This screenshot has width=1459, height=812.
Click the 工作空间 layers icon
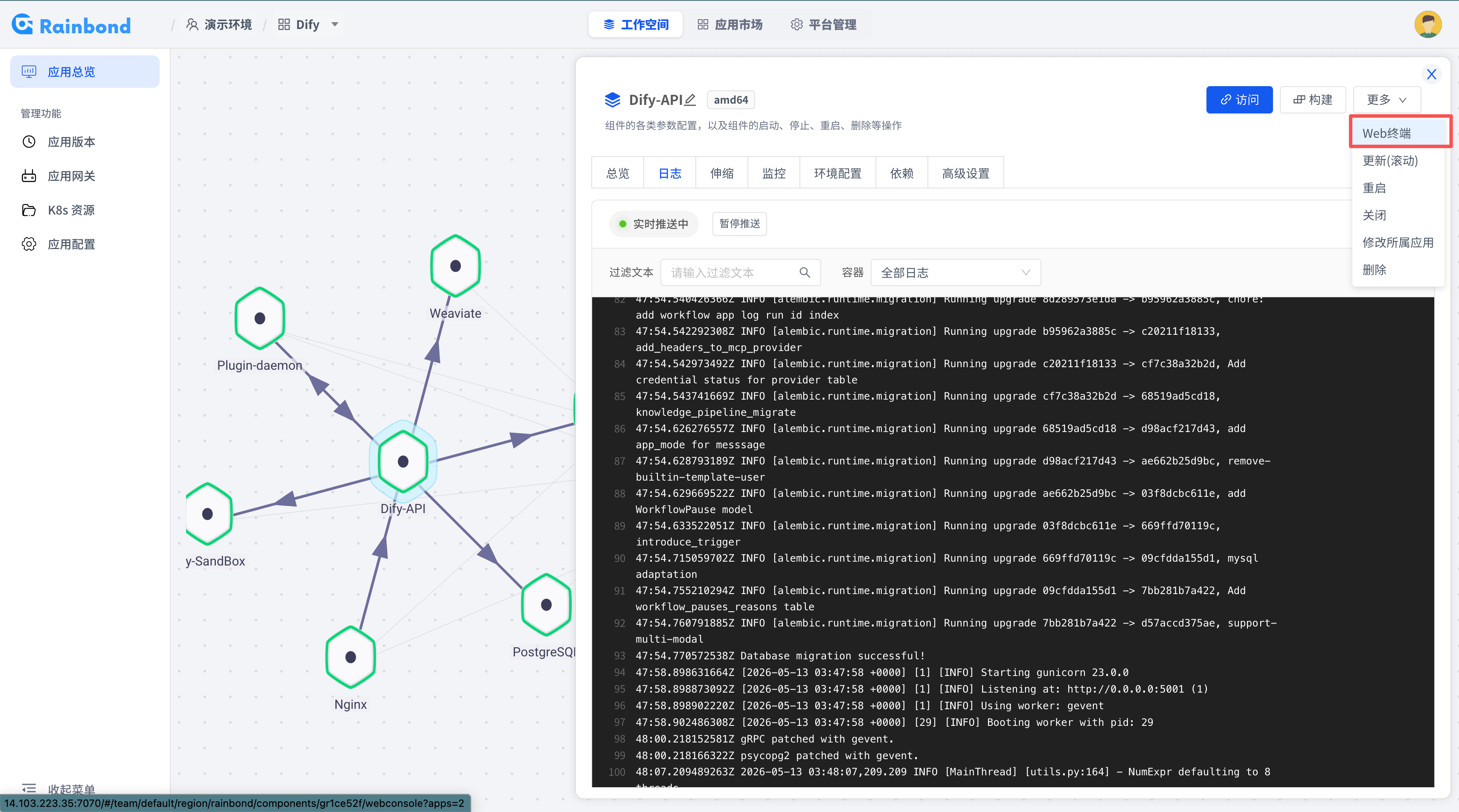point(609,24)
